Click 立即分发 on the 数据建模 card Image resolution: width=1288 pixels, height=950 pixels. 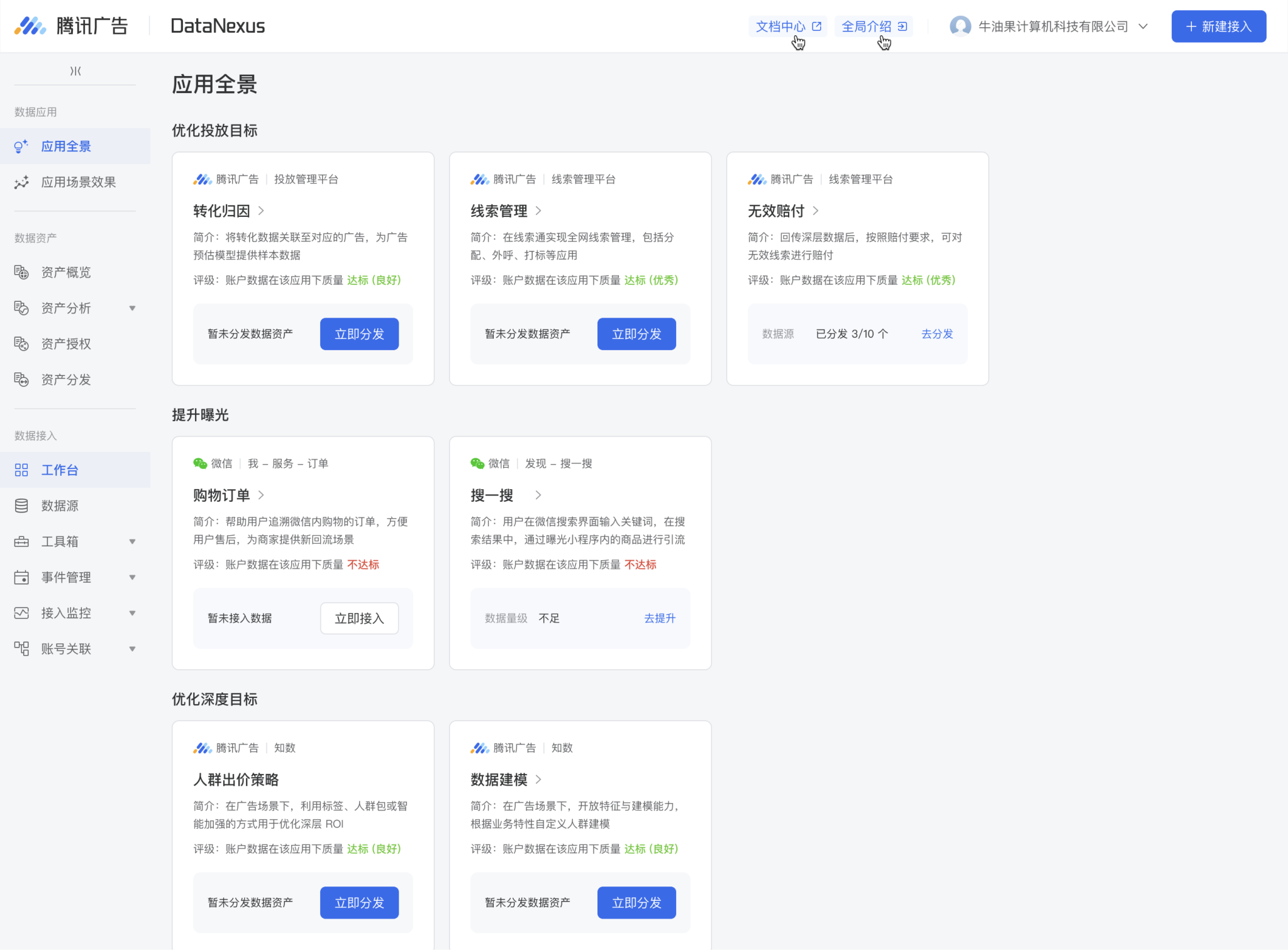tap(637, 902)
